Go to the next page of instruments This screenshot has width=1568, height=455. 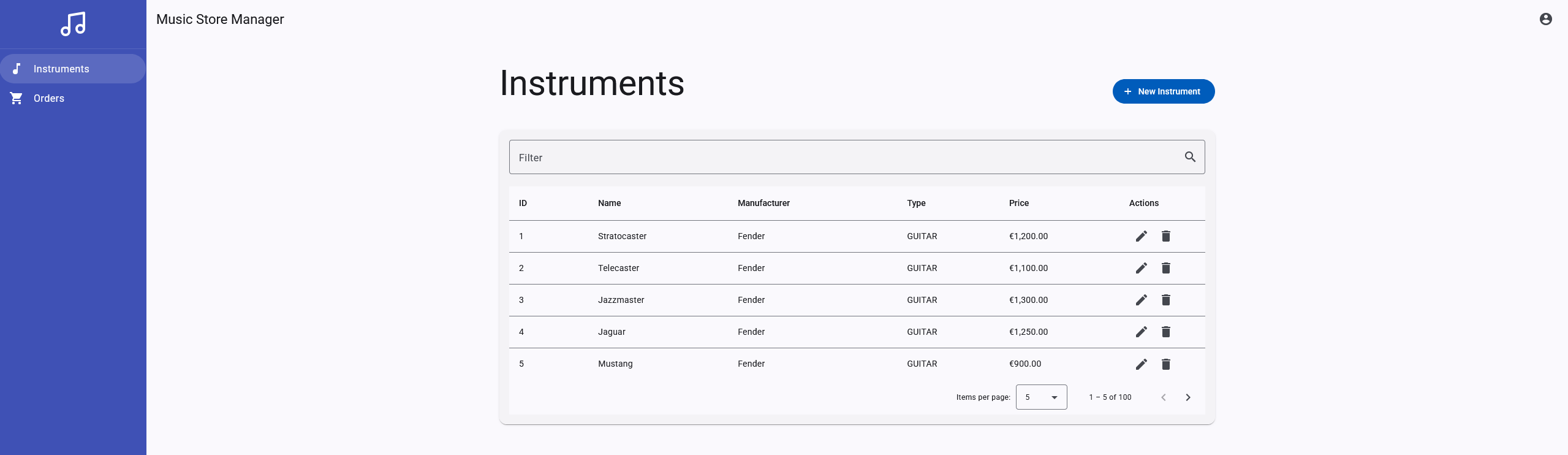(1187, 397)
